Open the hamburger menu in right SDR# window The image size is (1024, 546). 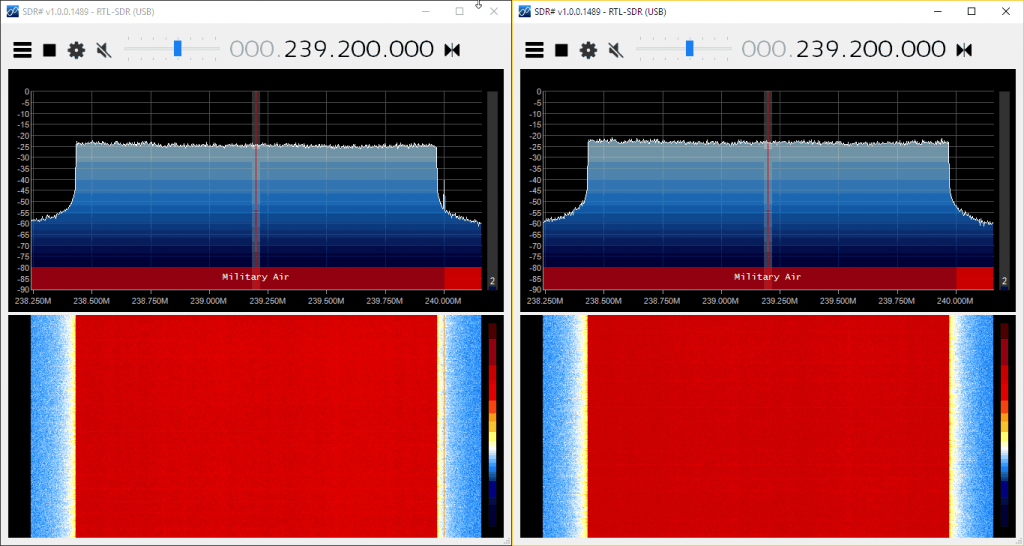(x=534, y=50)
